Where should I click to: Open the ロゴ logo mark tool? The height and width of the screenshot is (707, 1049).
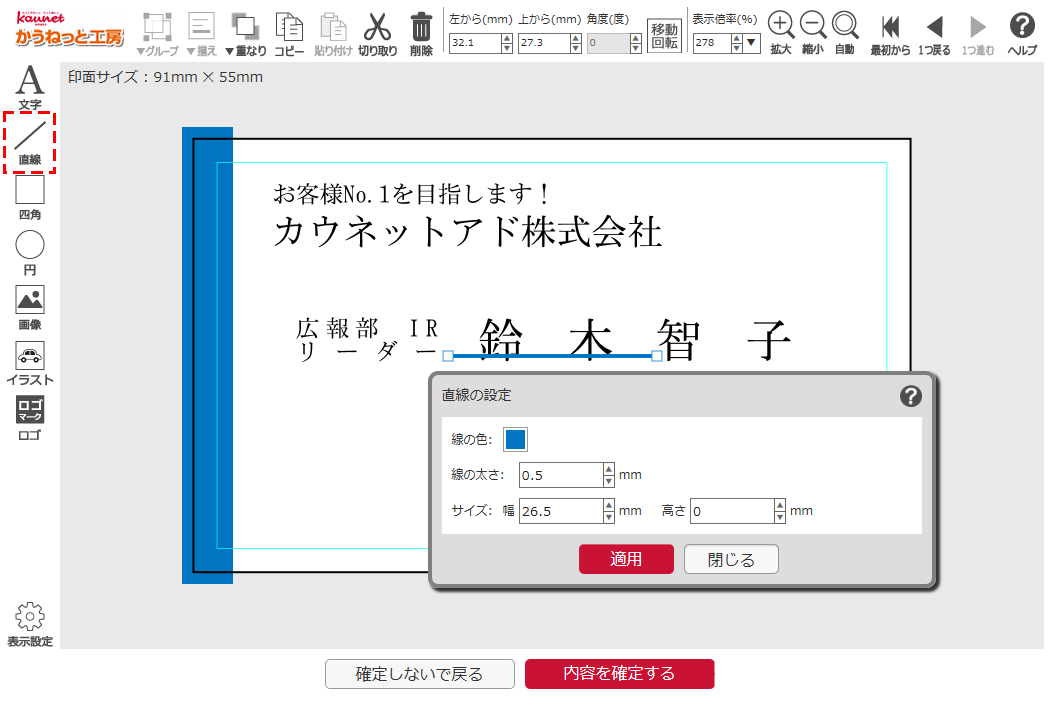[29, 418]
